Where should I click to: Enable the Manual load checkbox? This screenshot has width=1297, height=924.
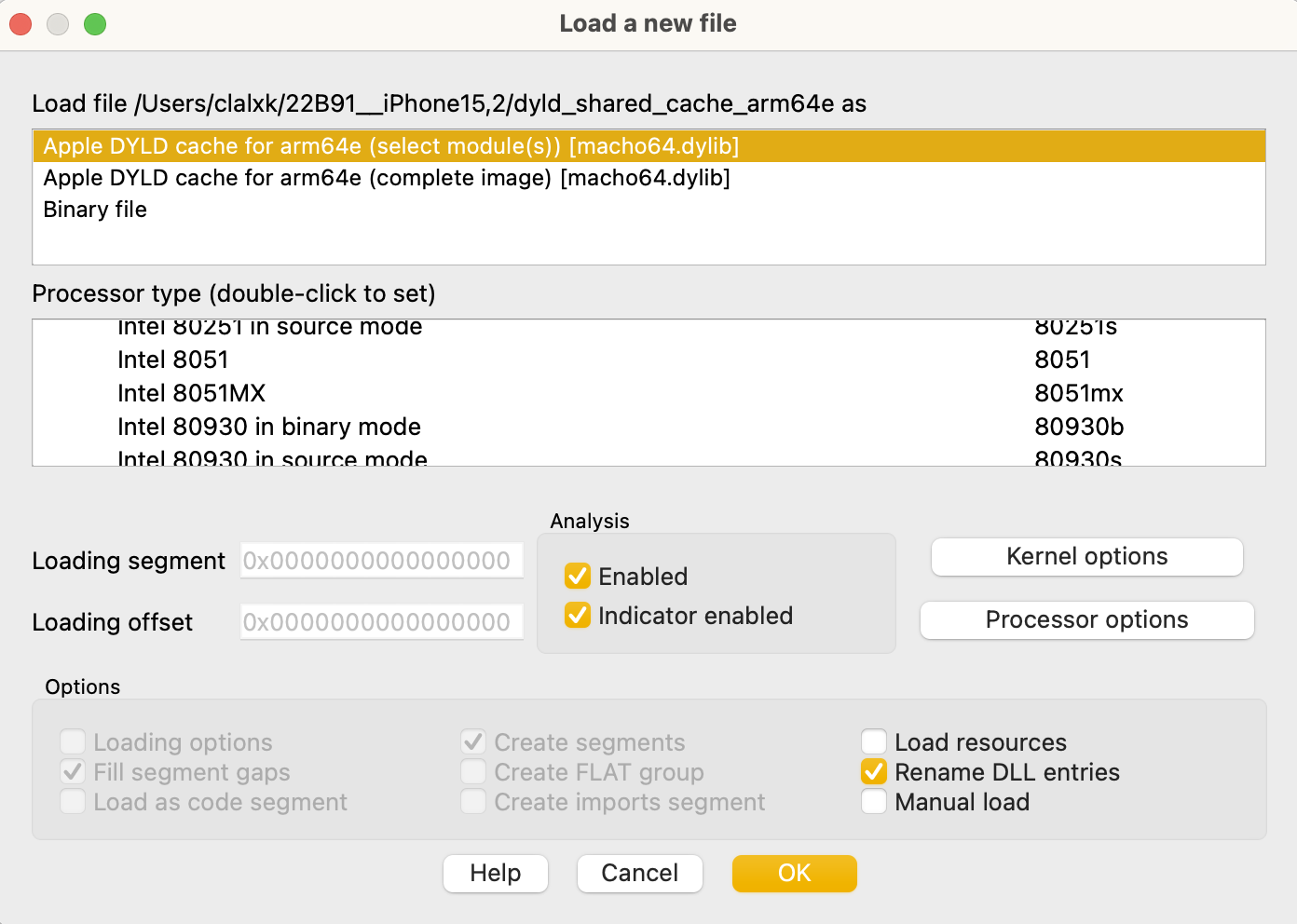click(874, 802)
